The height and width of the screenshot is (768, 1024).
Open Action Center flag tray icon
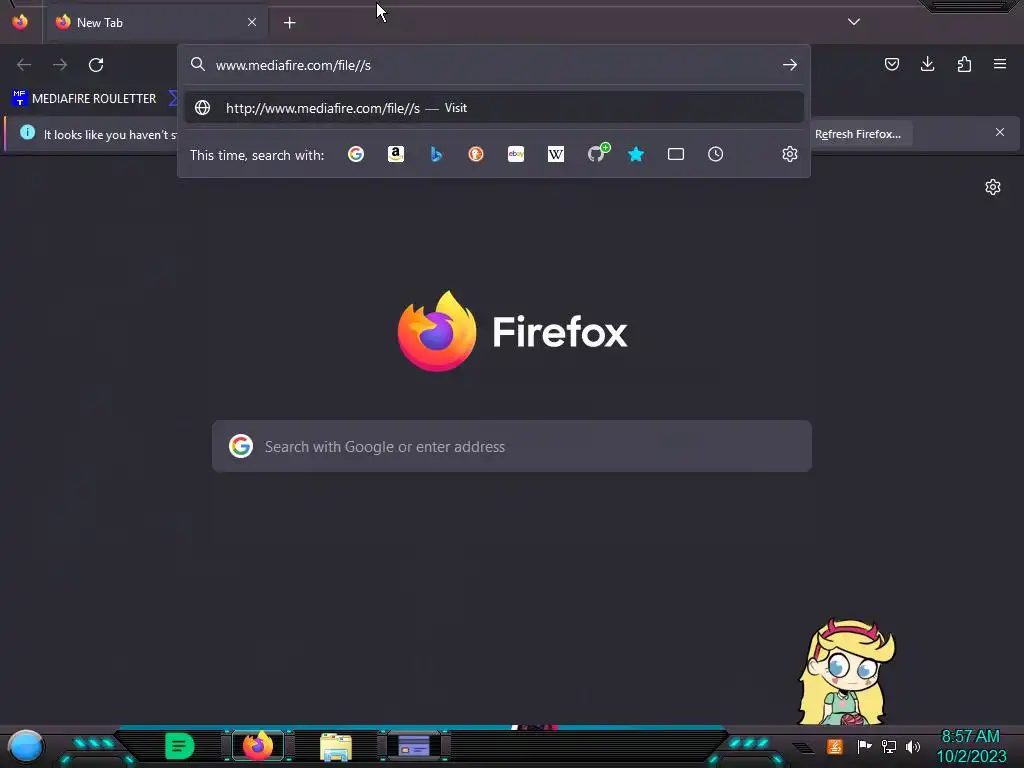coord(864,746)
